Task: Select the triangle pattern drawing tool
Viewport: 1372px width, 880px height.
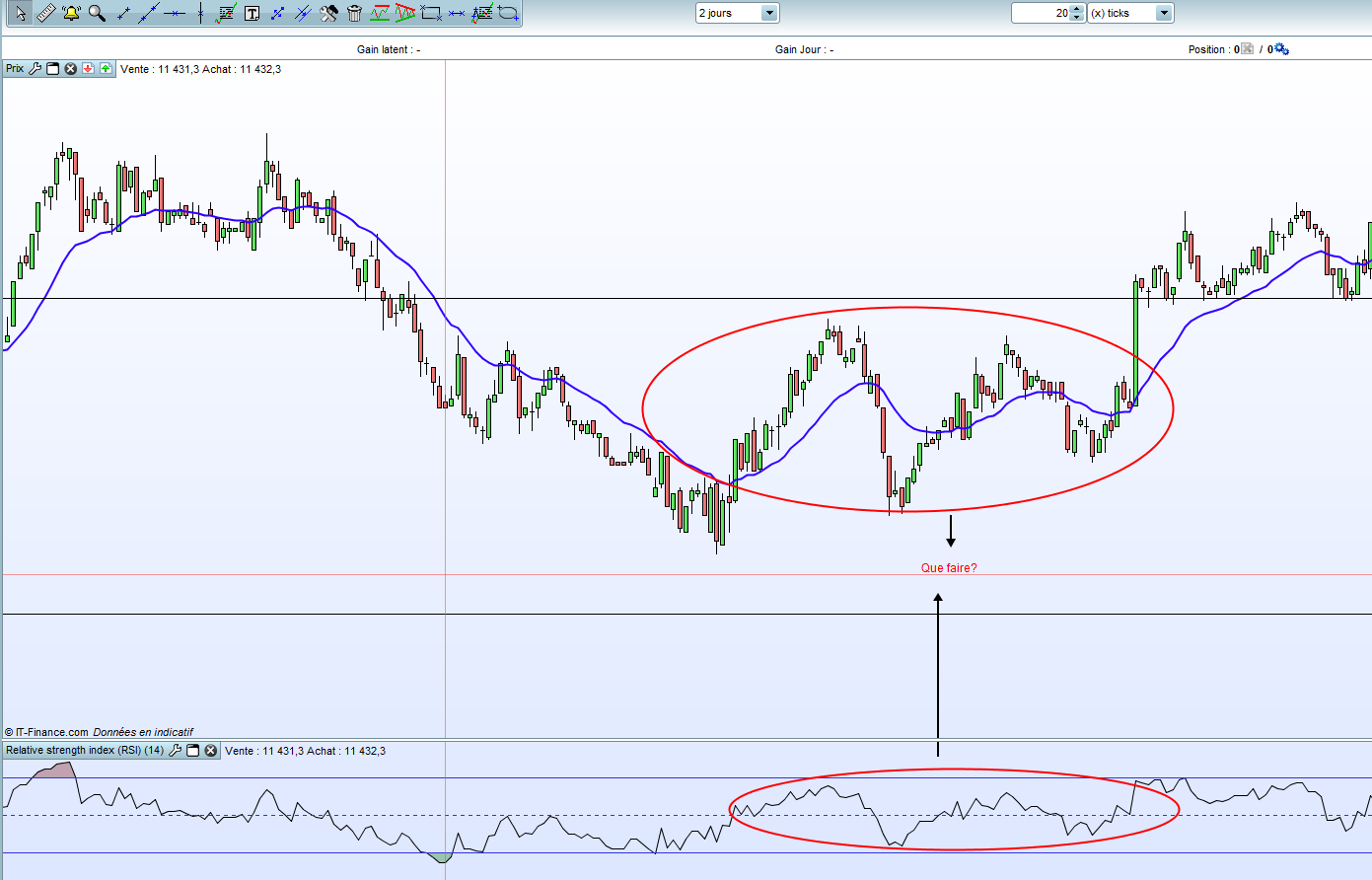Action: 404,13
